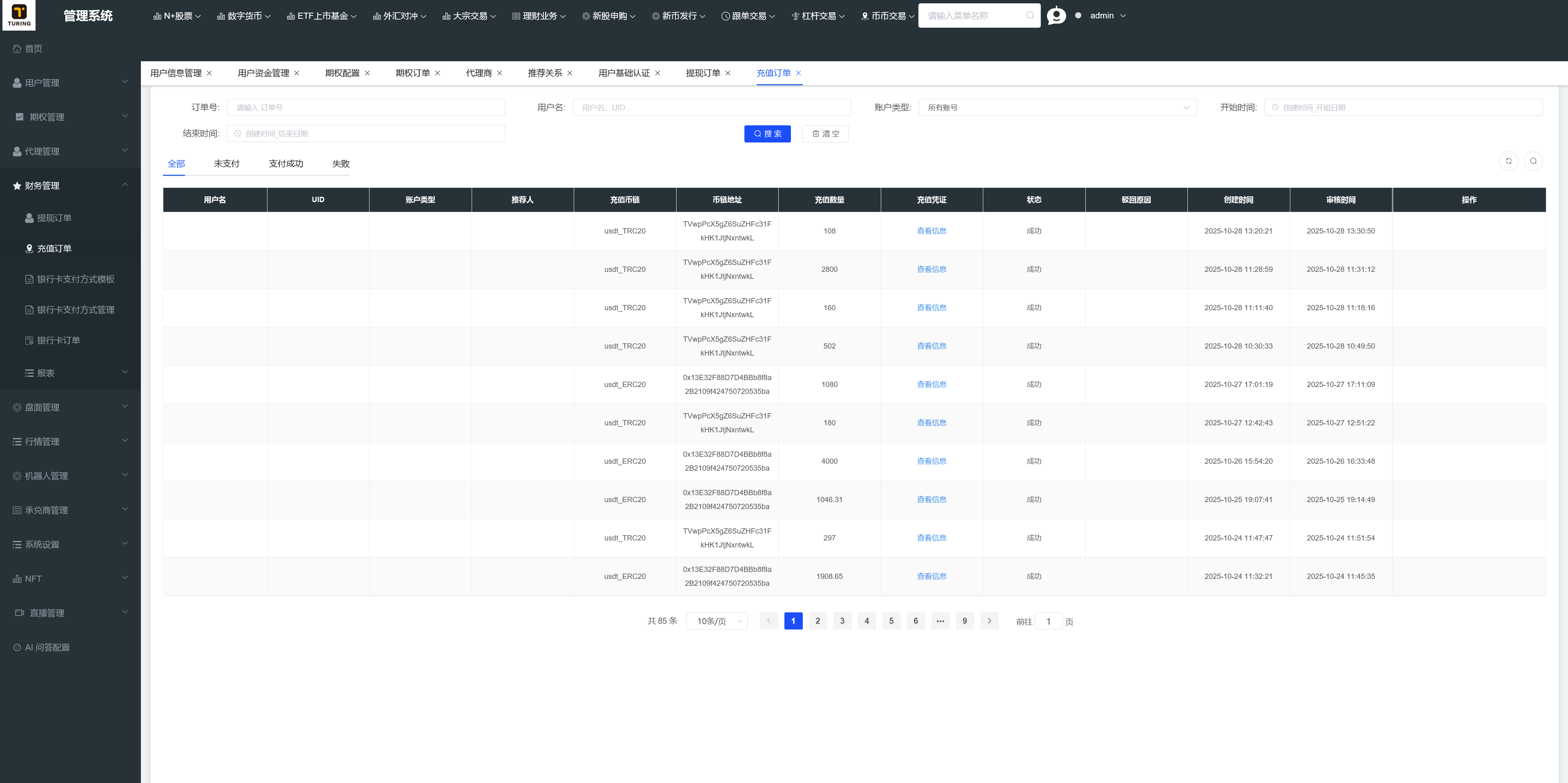Viewport: 1568px width, 783px height.
Task: Open the 杠杆交易 top menu
Action: pyautogui.click(x=817, y=16)
